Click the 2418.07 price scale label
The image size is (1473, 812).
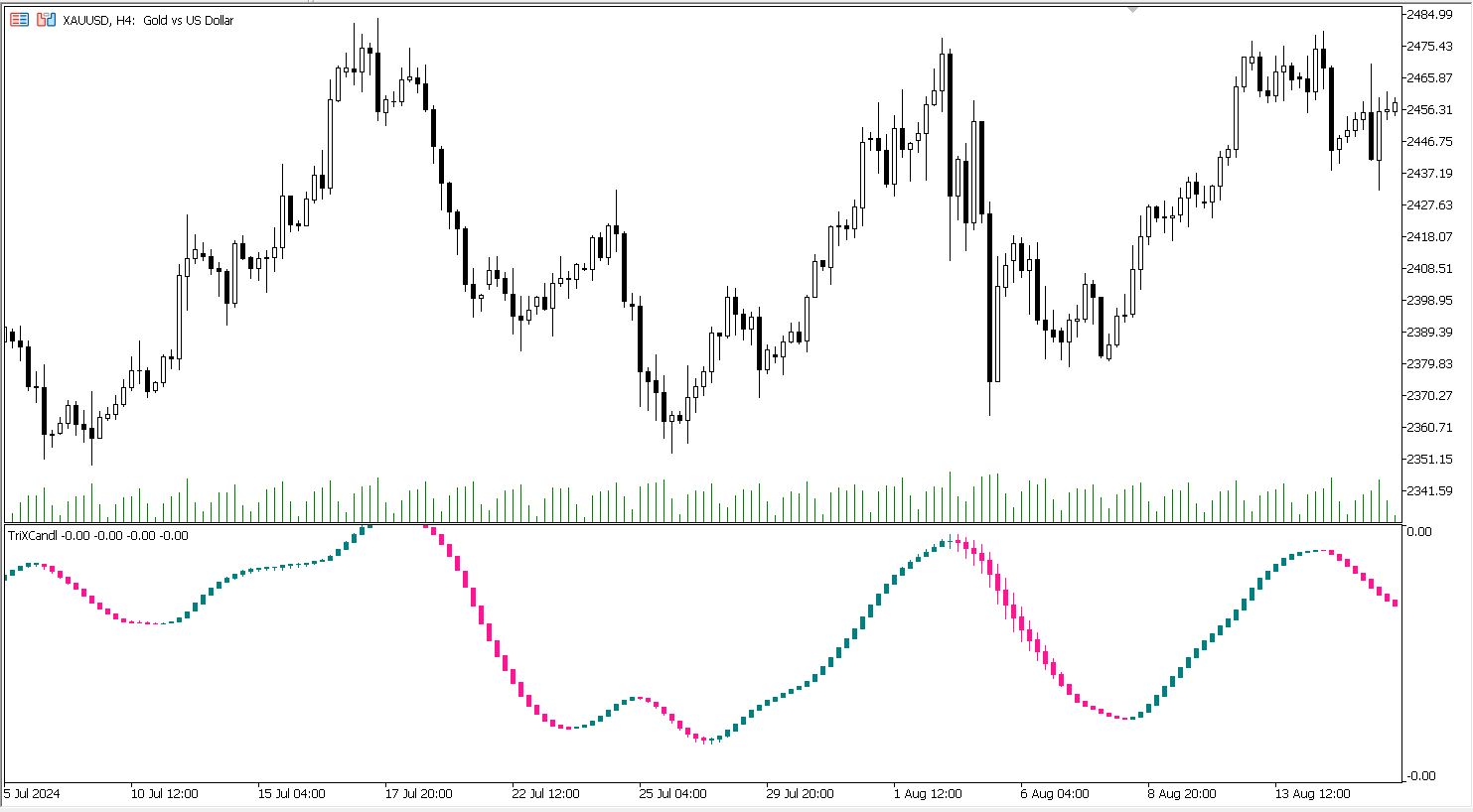pyautogui.click(x=1428, y=237)
